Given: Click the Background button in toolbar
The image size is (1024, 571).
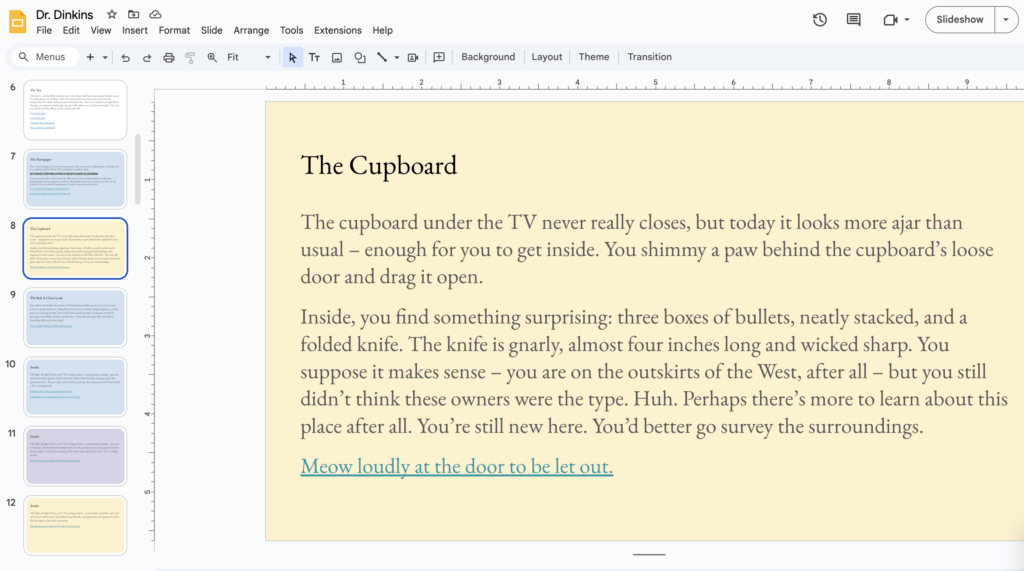Looking at the screenshot, I should (x=488, y=57).
